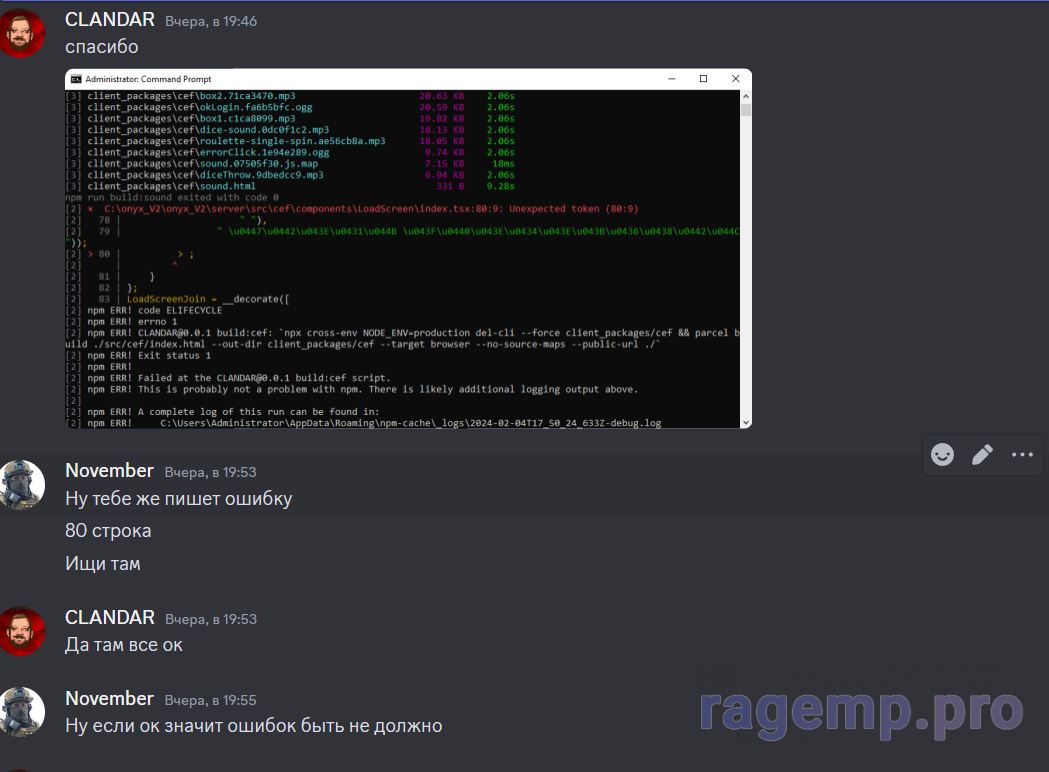Click the "80 строка" message text

coord(108,531)
